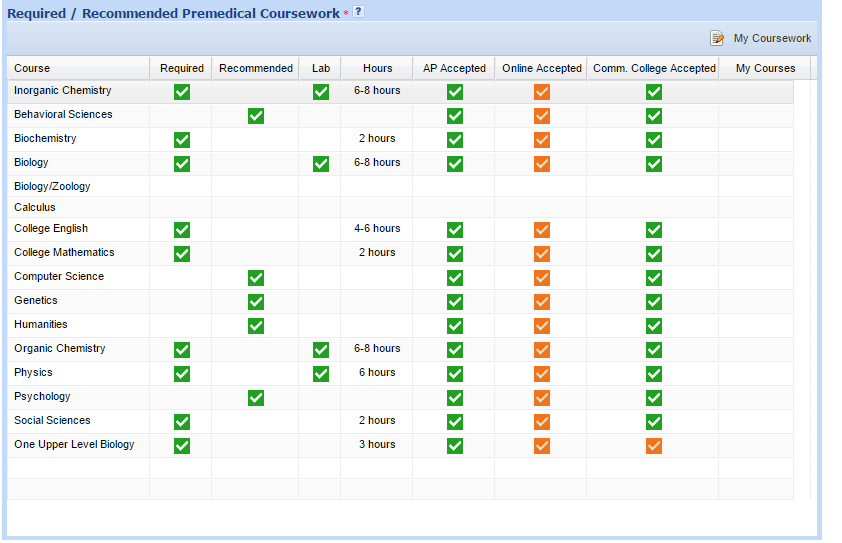Click College English Required checkmark
The height and width of the screenshot is (543, 842).
tap(181, 230)
